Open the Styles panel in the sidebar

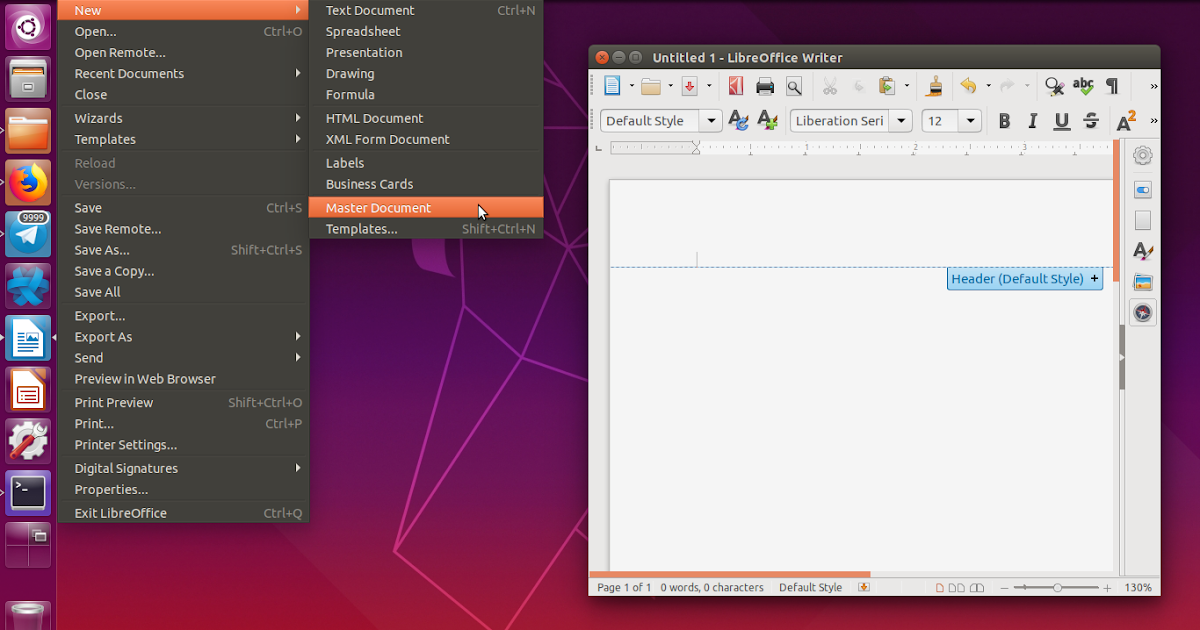(1142, 252)
